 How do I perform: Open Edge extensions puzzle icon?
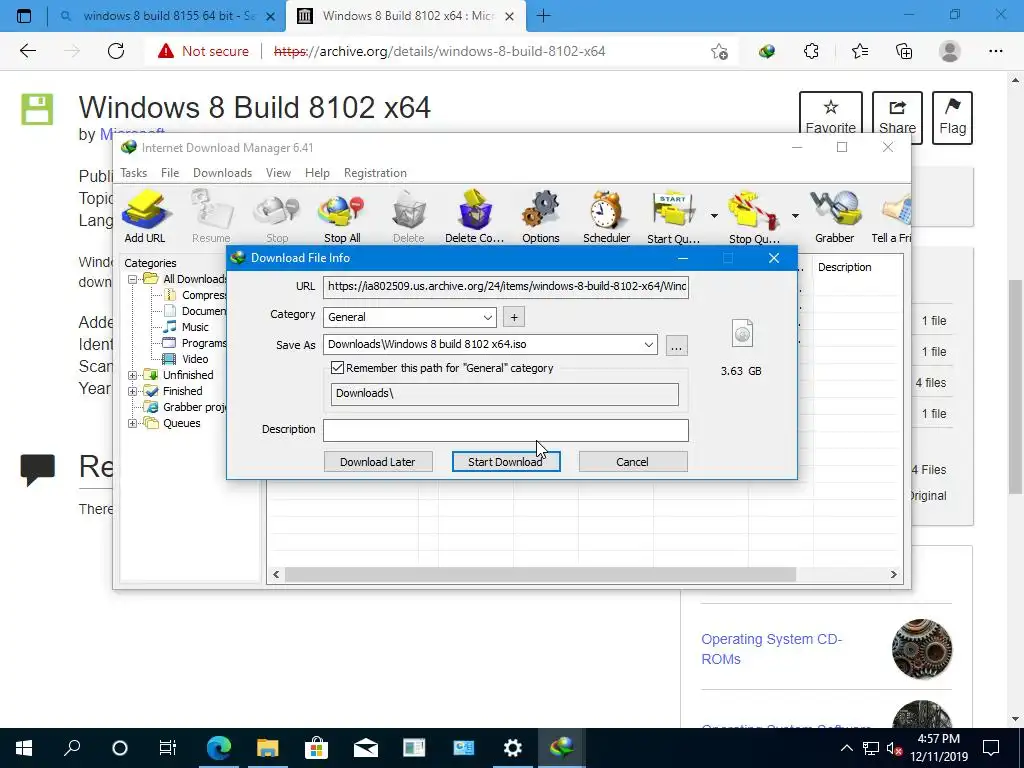pos(811,51)
